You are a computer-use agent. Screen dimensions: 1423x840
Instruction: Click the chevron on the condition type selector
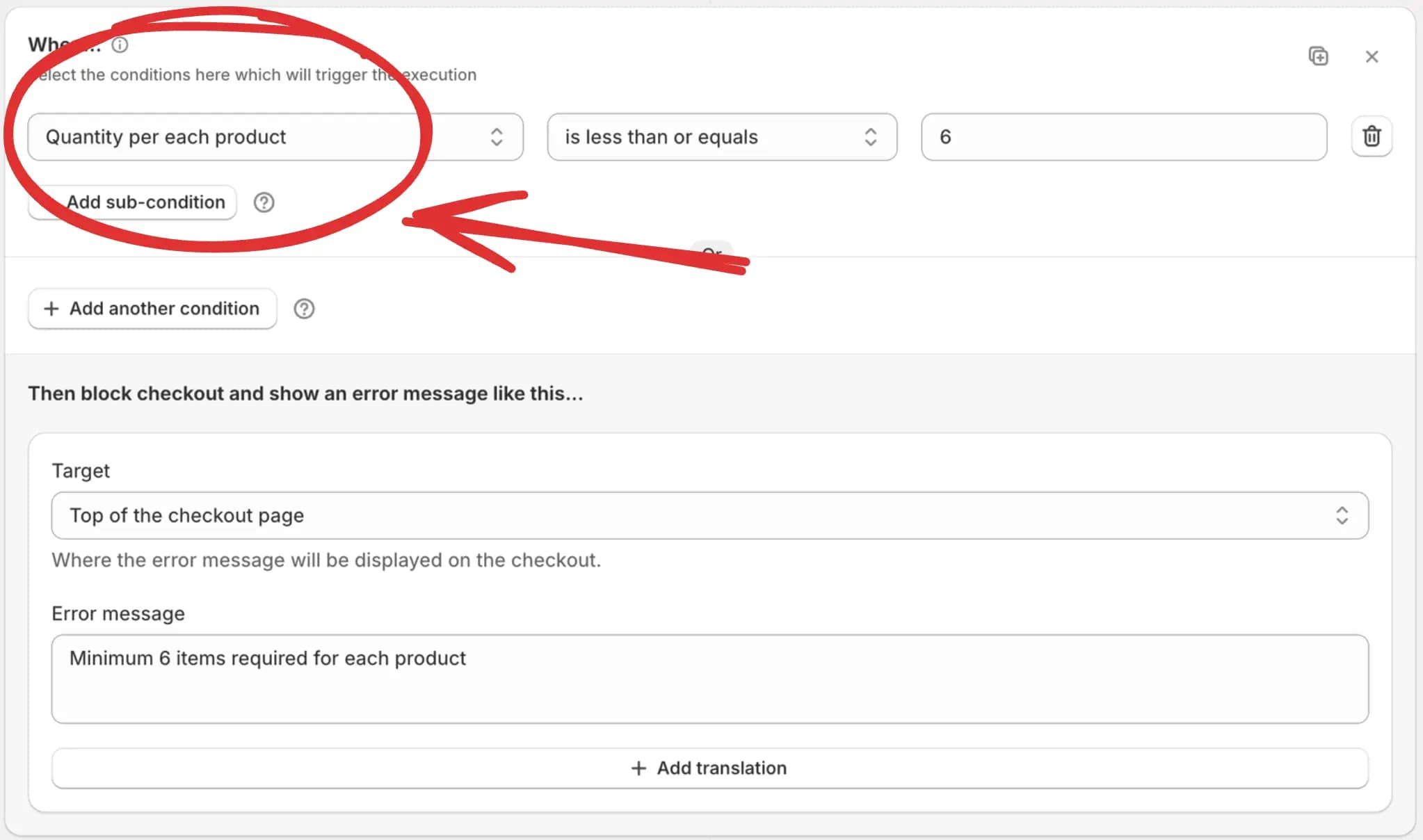(x=497, y=137)
